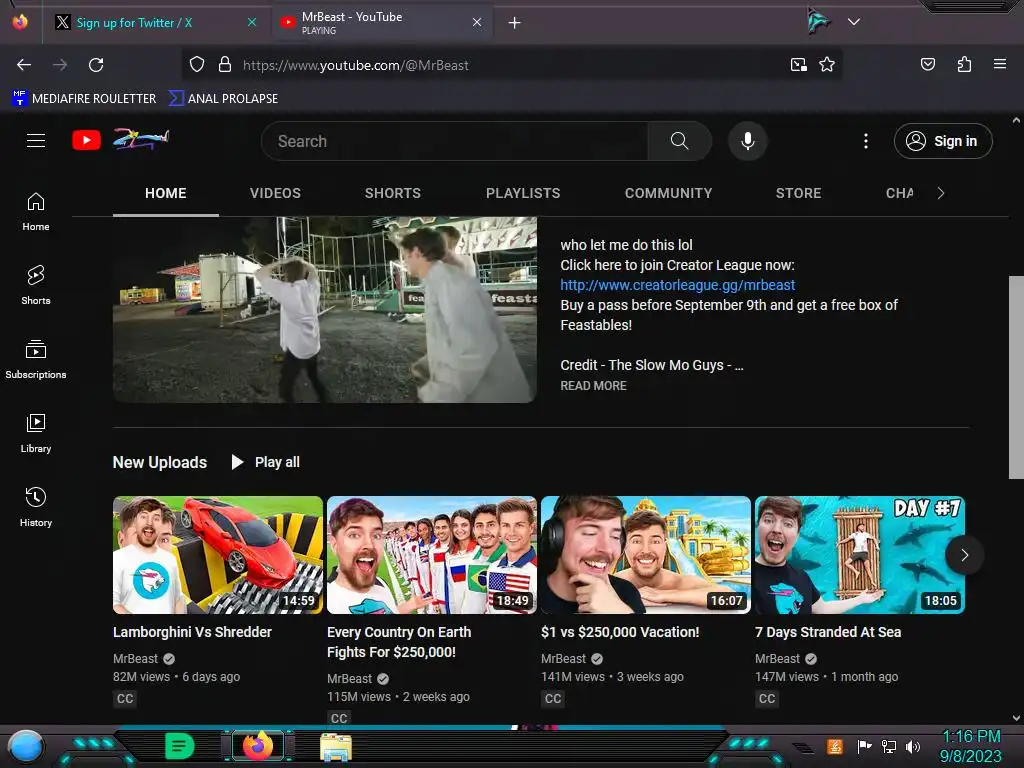Open the PLAYLISTS tab
1024x768 pixels.
(x=523, y=193)
